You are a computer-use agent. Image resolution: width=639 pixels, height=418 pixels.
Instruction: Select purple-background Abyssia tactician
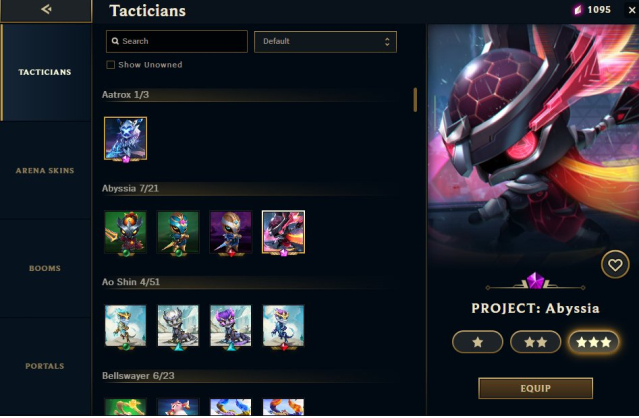[x=231, y=232]
